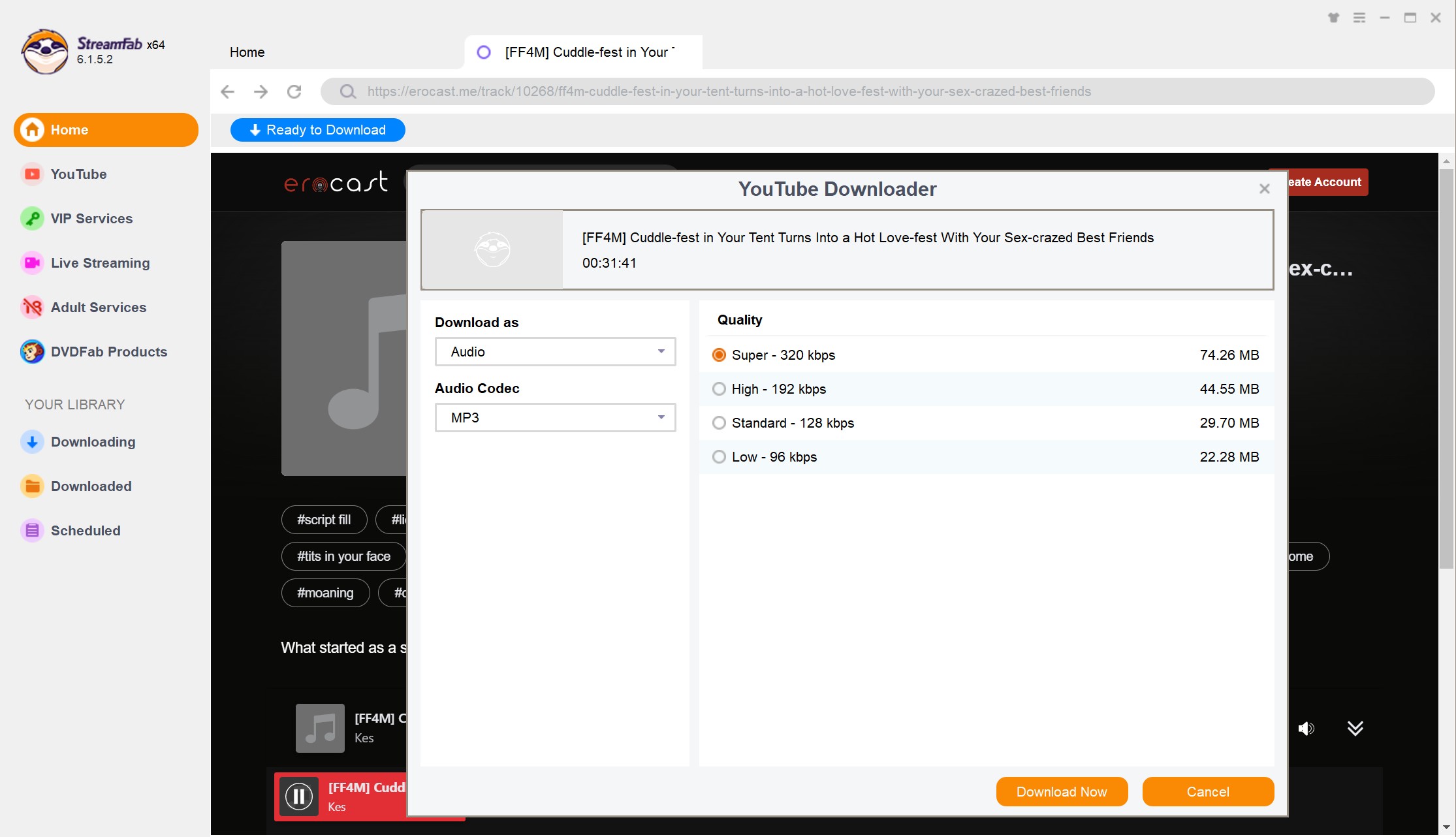Open YouTube in the sidebar
This screenshot has height=837, width=1456.
point(78,174)
